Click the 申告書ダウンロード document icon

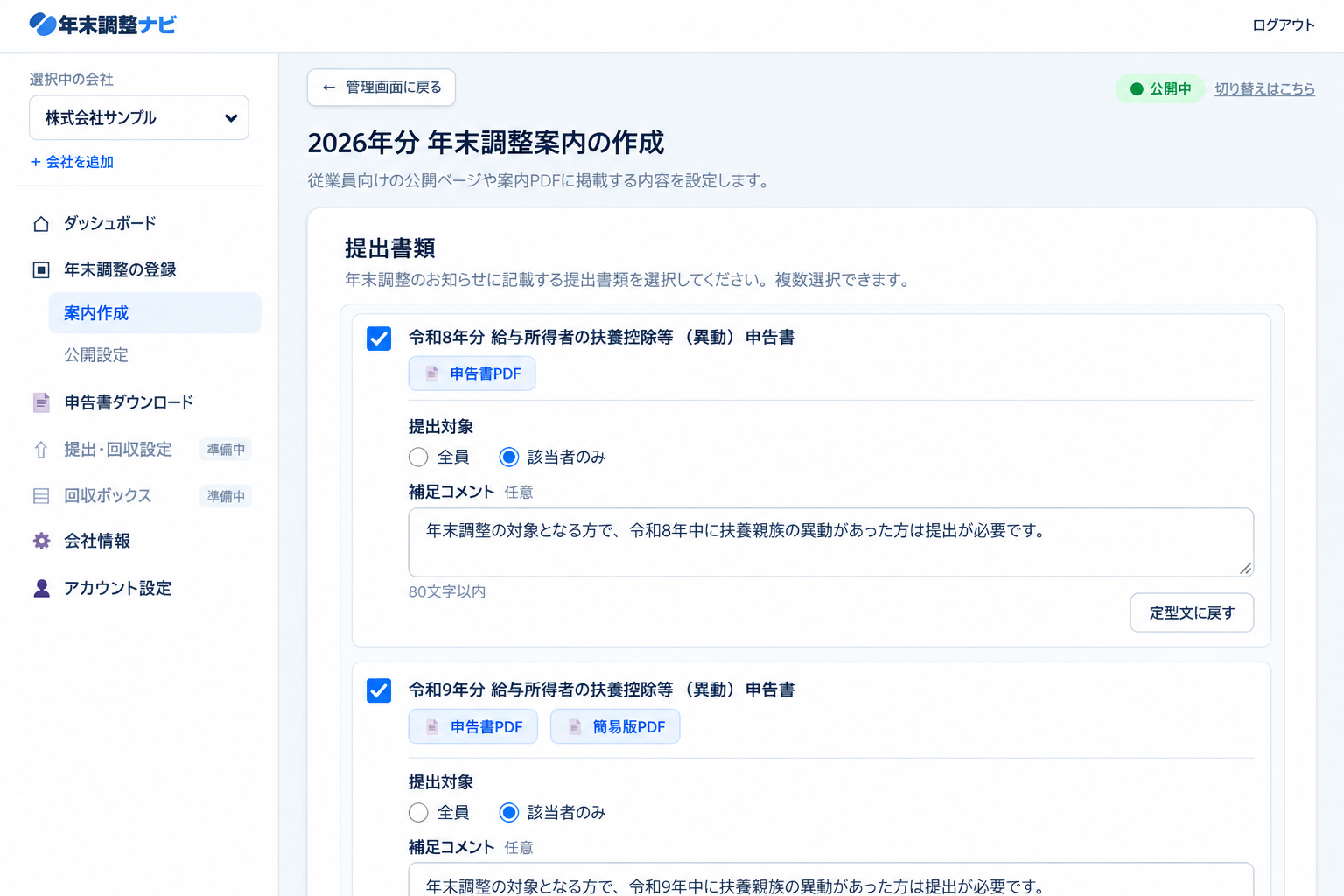pyautogui.click(x=41, y=402)
